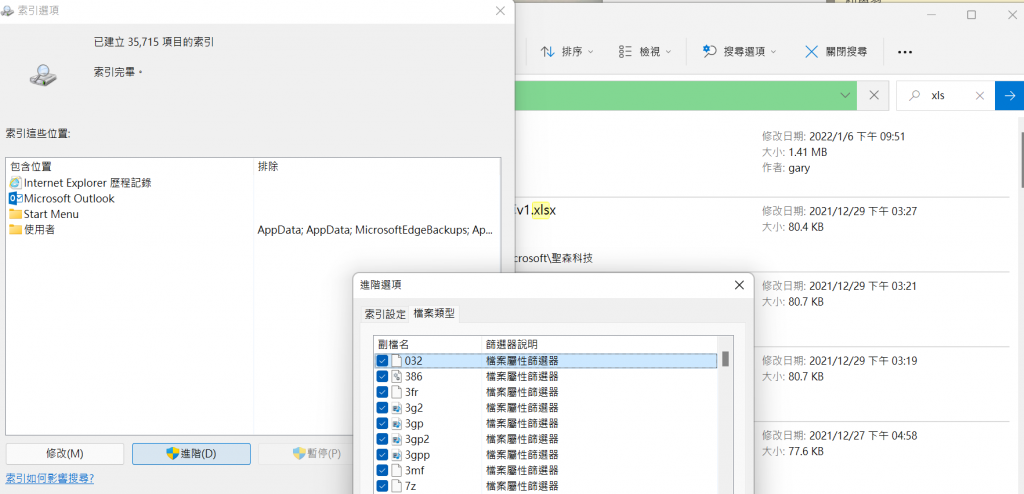Click the indexing options magnifier icon
Image resolution: width=1024 pixels, height=494 pixels.
point(43,75)
